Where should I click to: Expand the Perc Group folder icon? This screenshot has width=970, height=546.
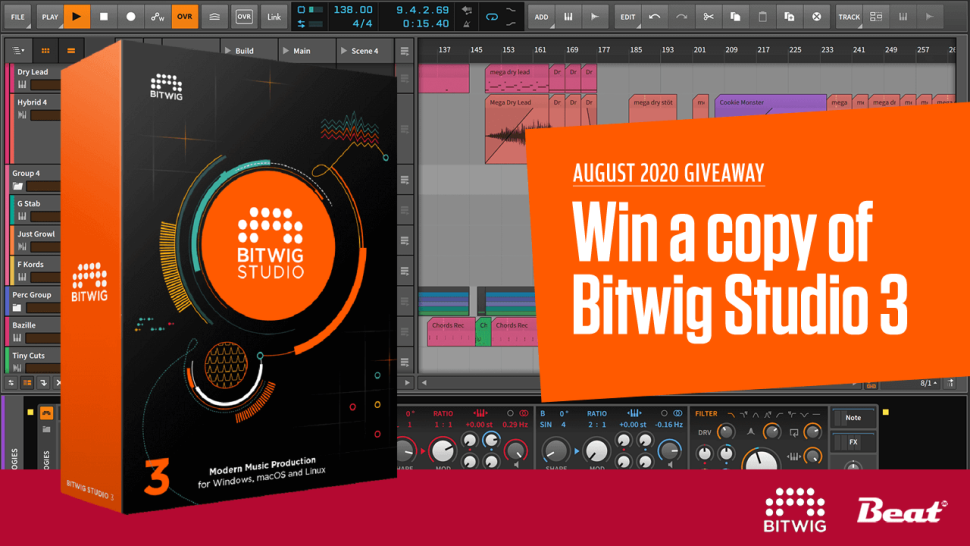point(17,308)
